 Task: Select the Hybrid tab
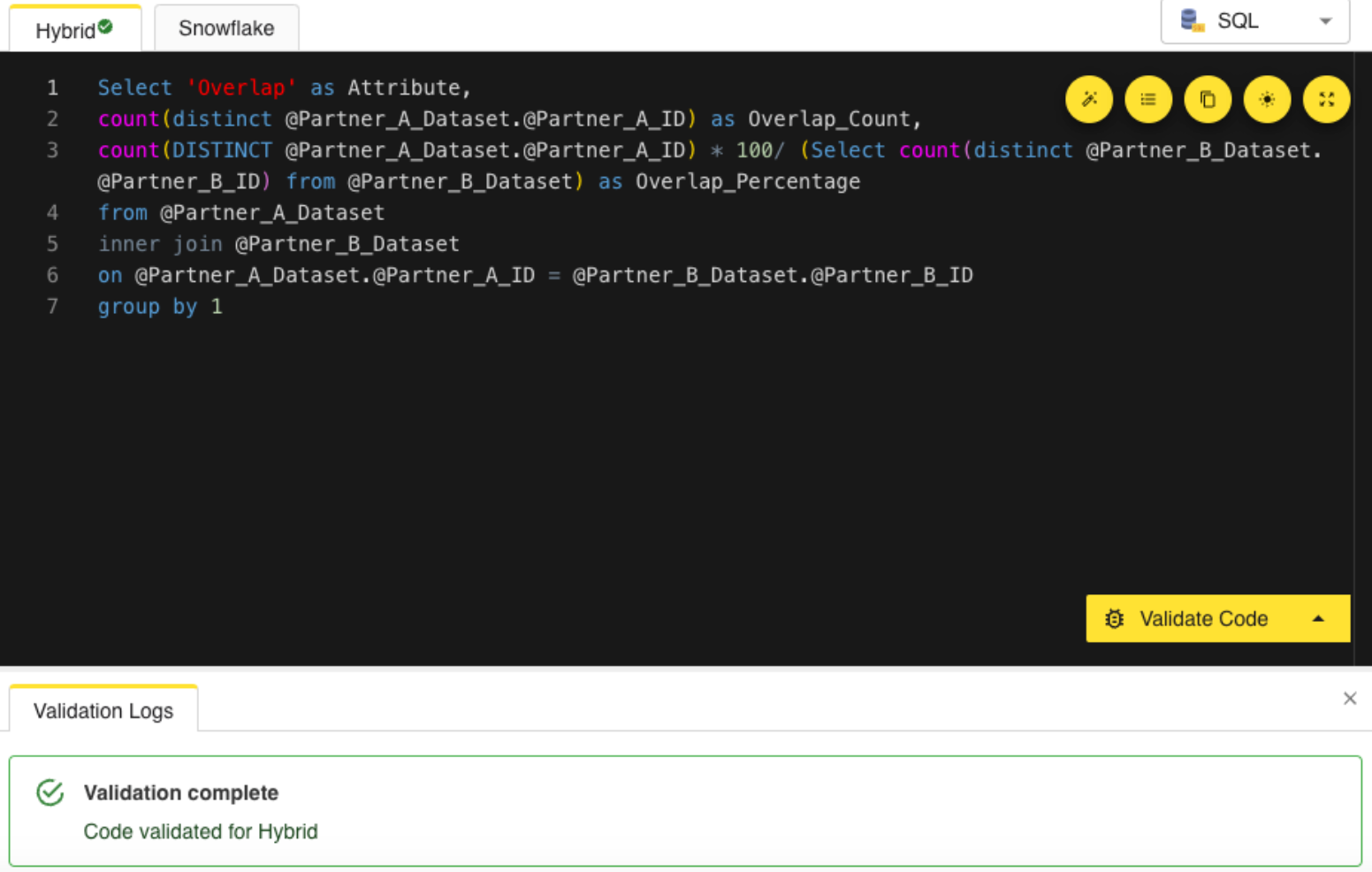pos(75,29)
